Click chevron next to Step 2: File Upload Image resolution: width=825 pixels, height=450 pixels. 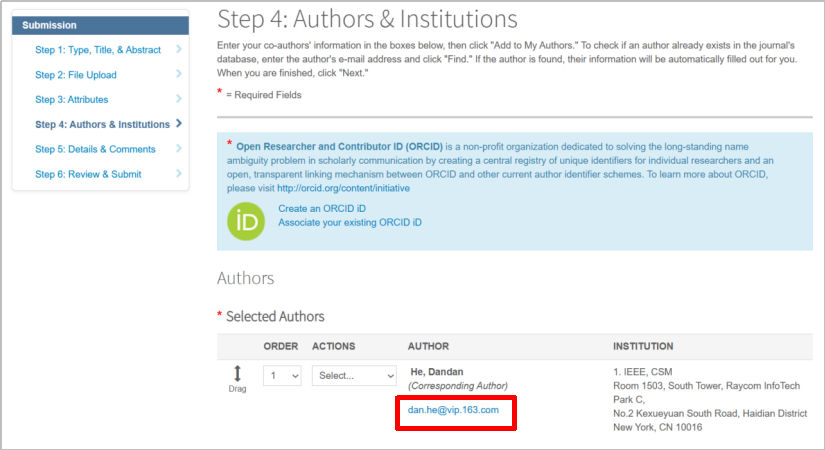click(179, 74)
